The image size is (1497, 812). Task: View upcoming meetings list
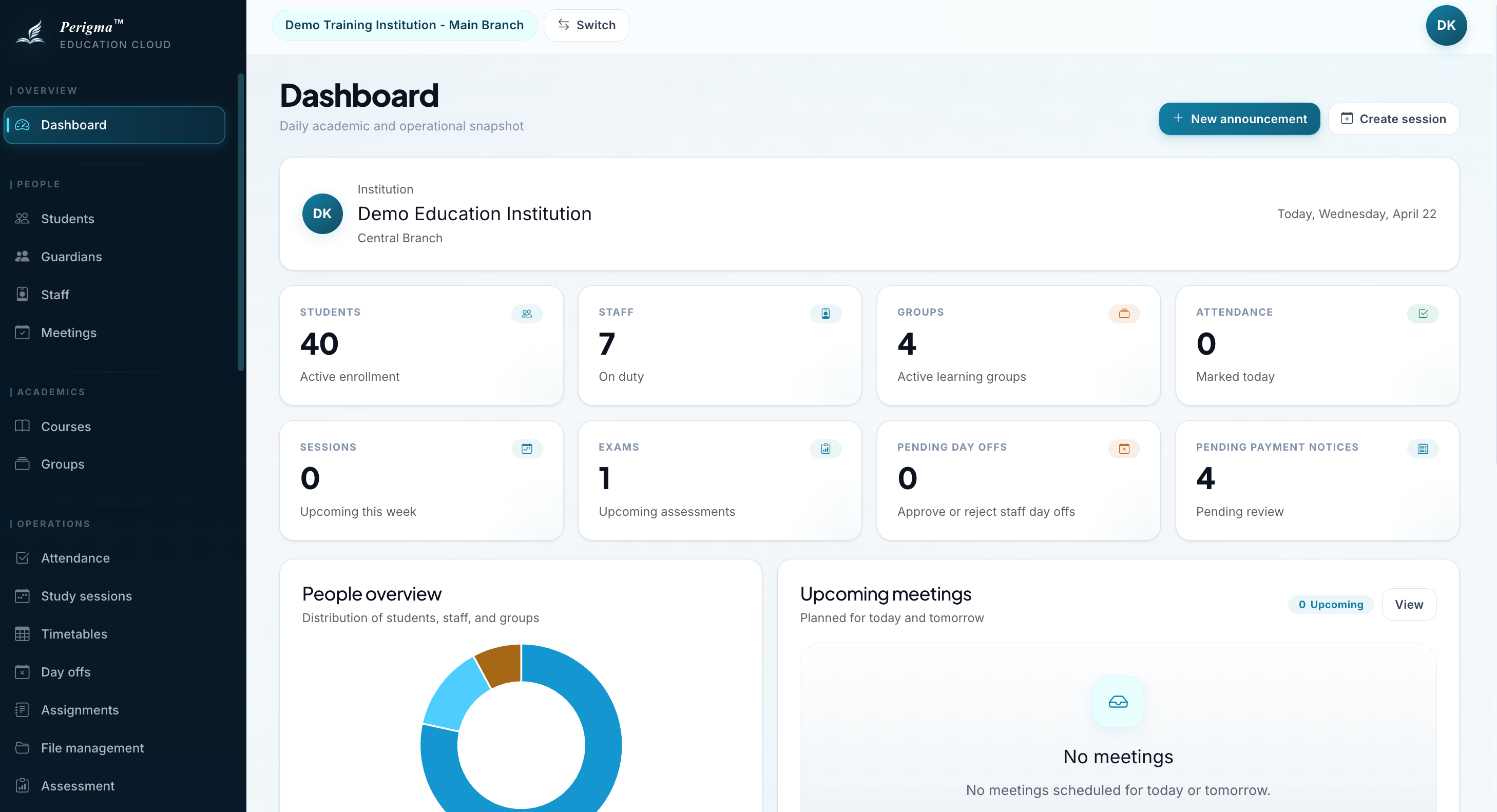1409,604
